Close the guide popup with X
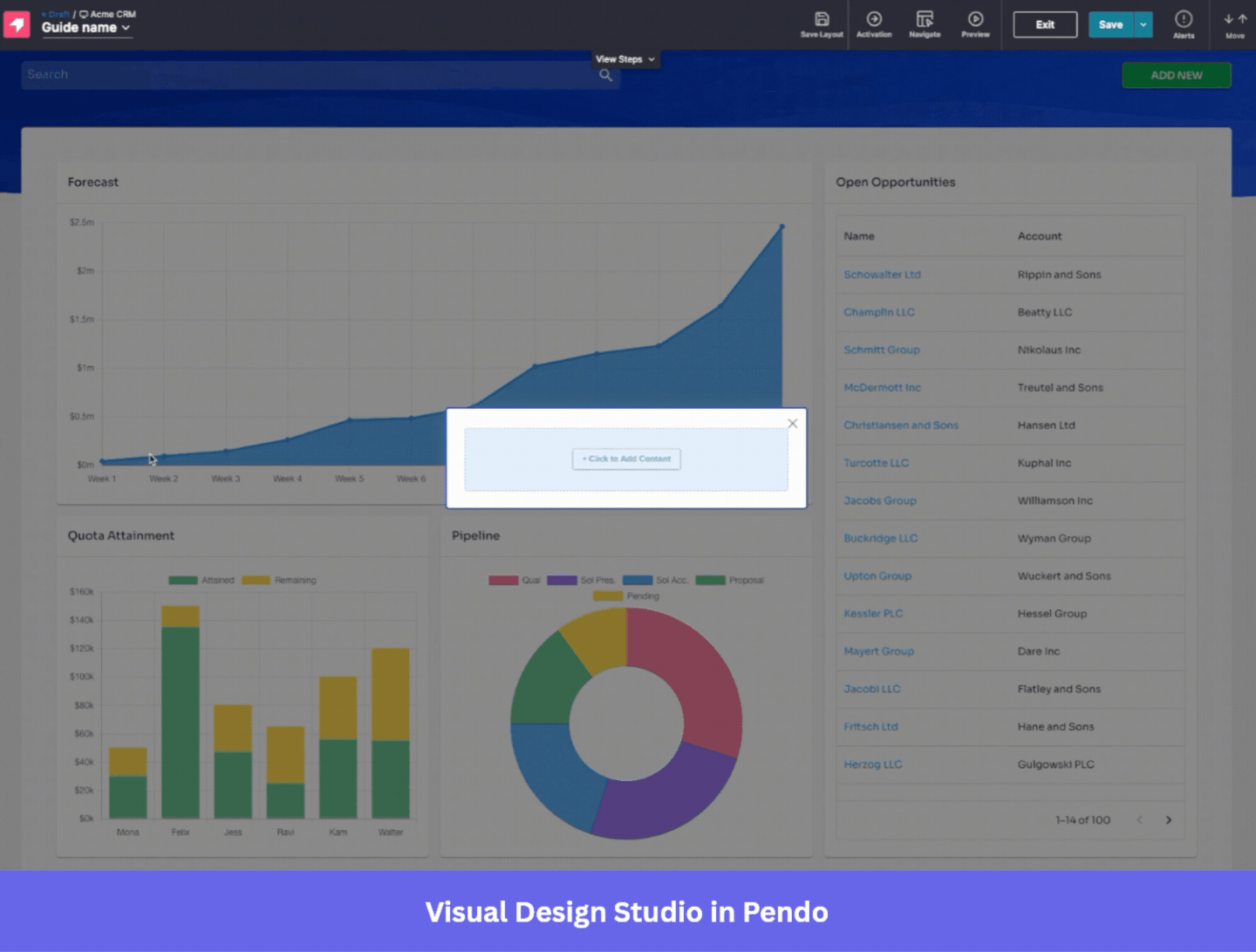 (793, 424)
